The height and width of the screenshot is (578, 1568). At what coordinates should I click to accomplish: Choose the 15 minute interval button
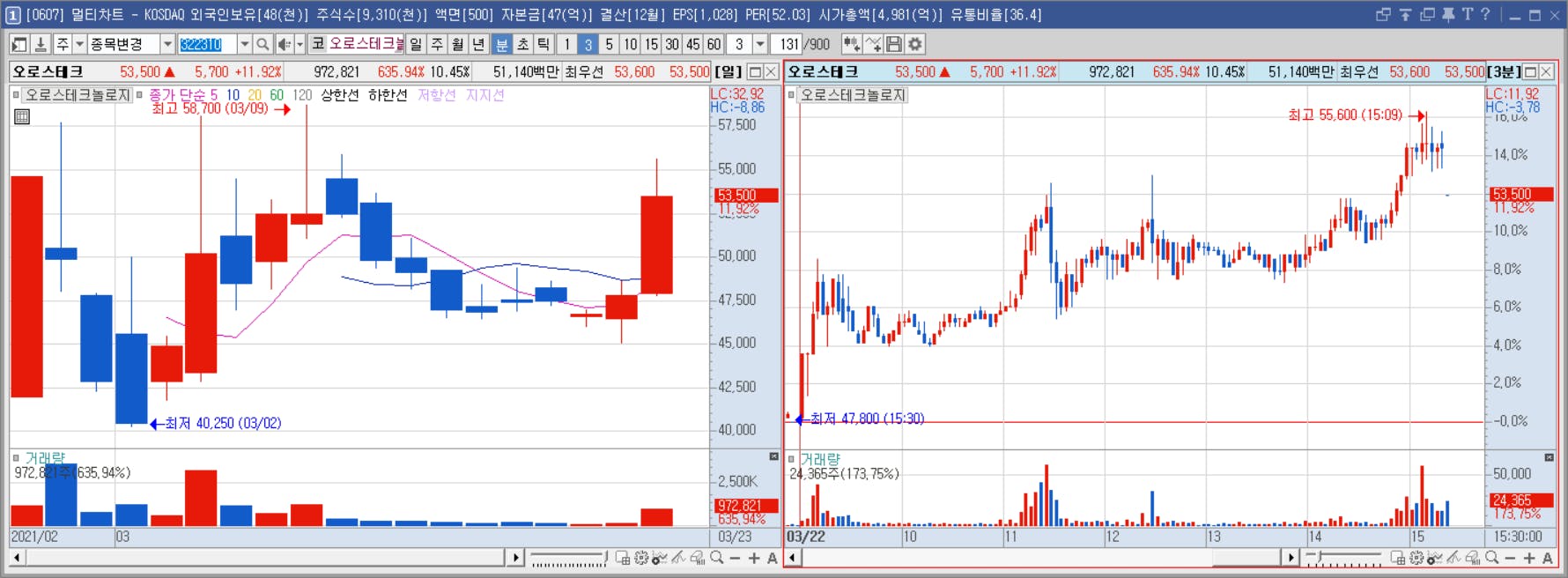click(651, 44)
